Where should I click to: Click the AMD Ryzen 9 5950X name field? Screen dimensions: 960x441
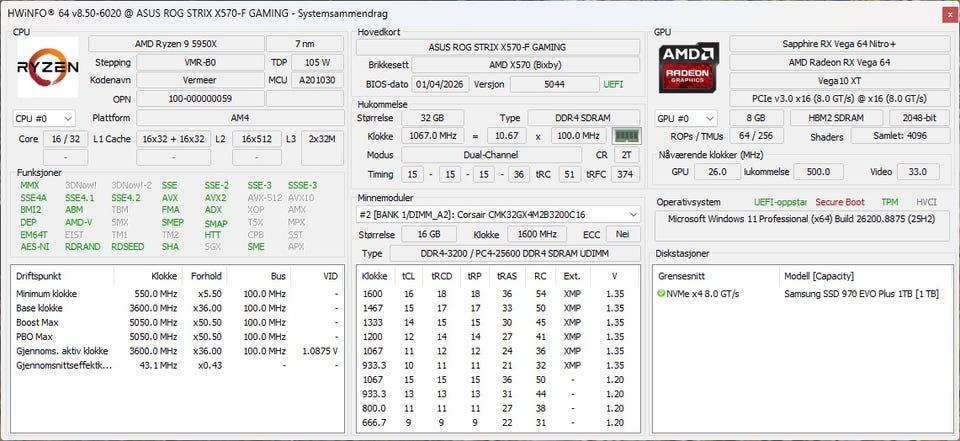[176, 44]
